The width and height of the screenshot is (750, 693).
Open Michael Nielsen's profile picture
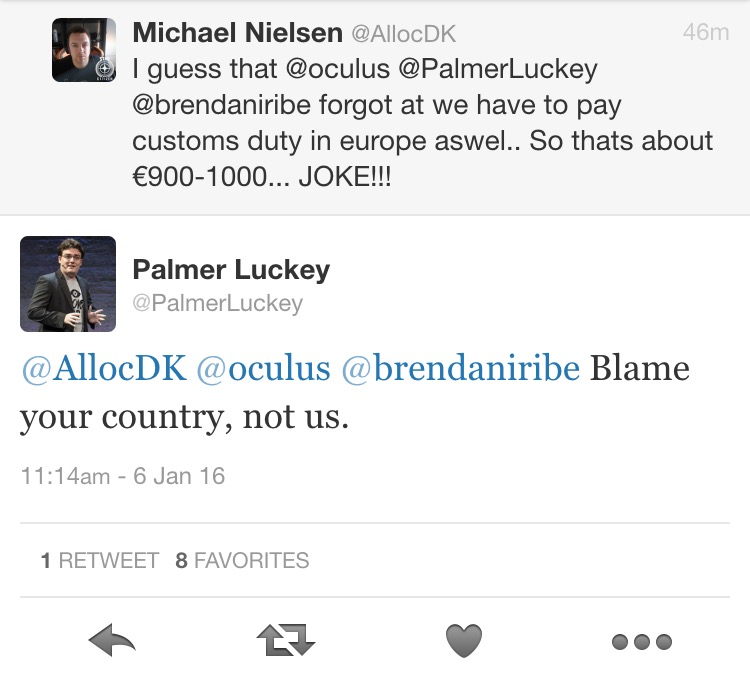(x=84, y=50)
